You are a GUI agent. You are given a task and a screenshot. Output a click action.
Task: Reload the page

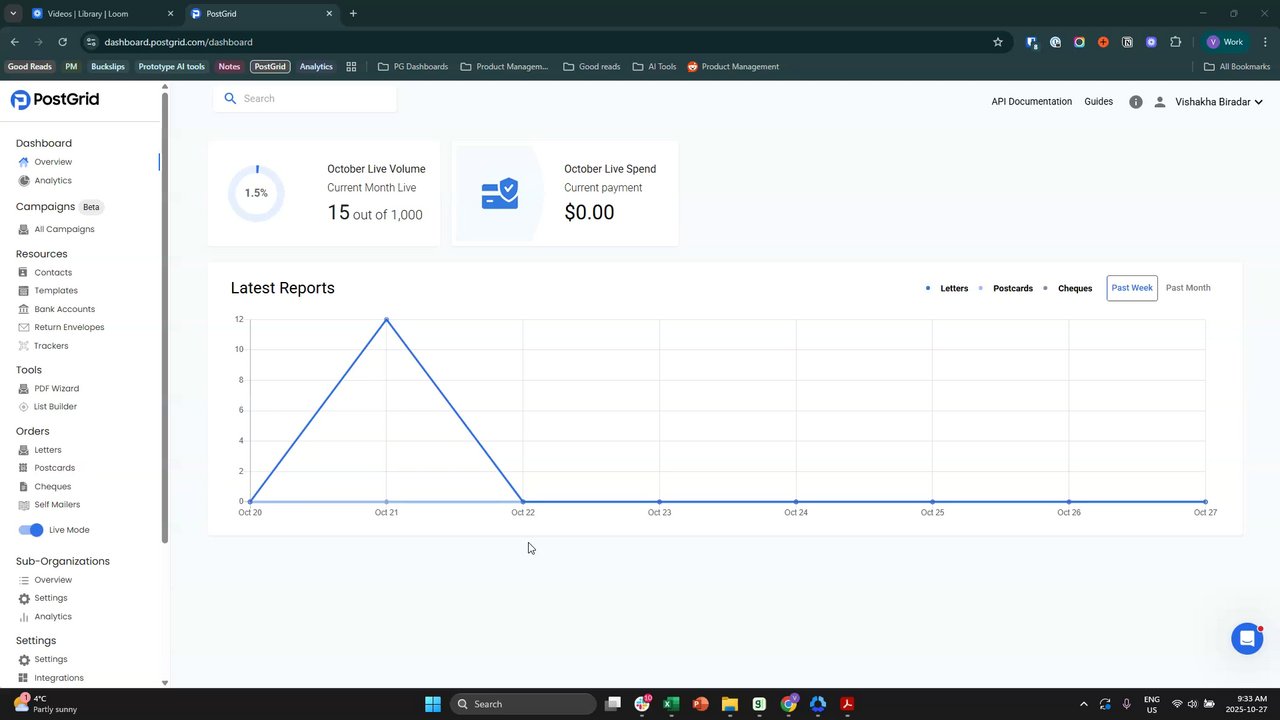point(62,42)
